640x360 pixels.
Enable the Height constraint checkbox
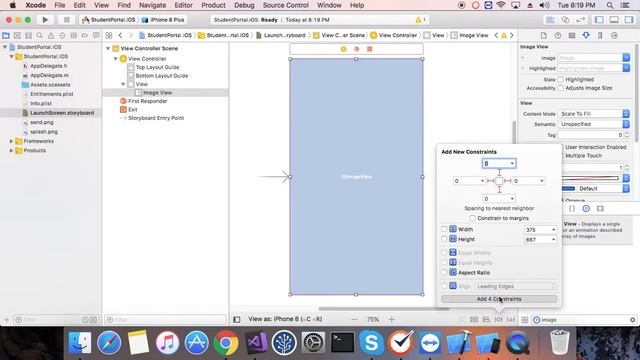click(444, 239)
